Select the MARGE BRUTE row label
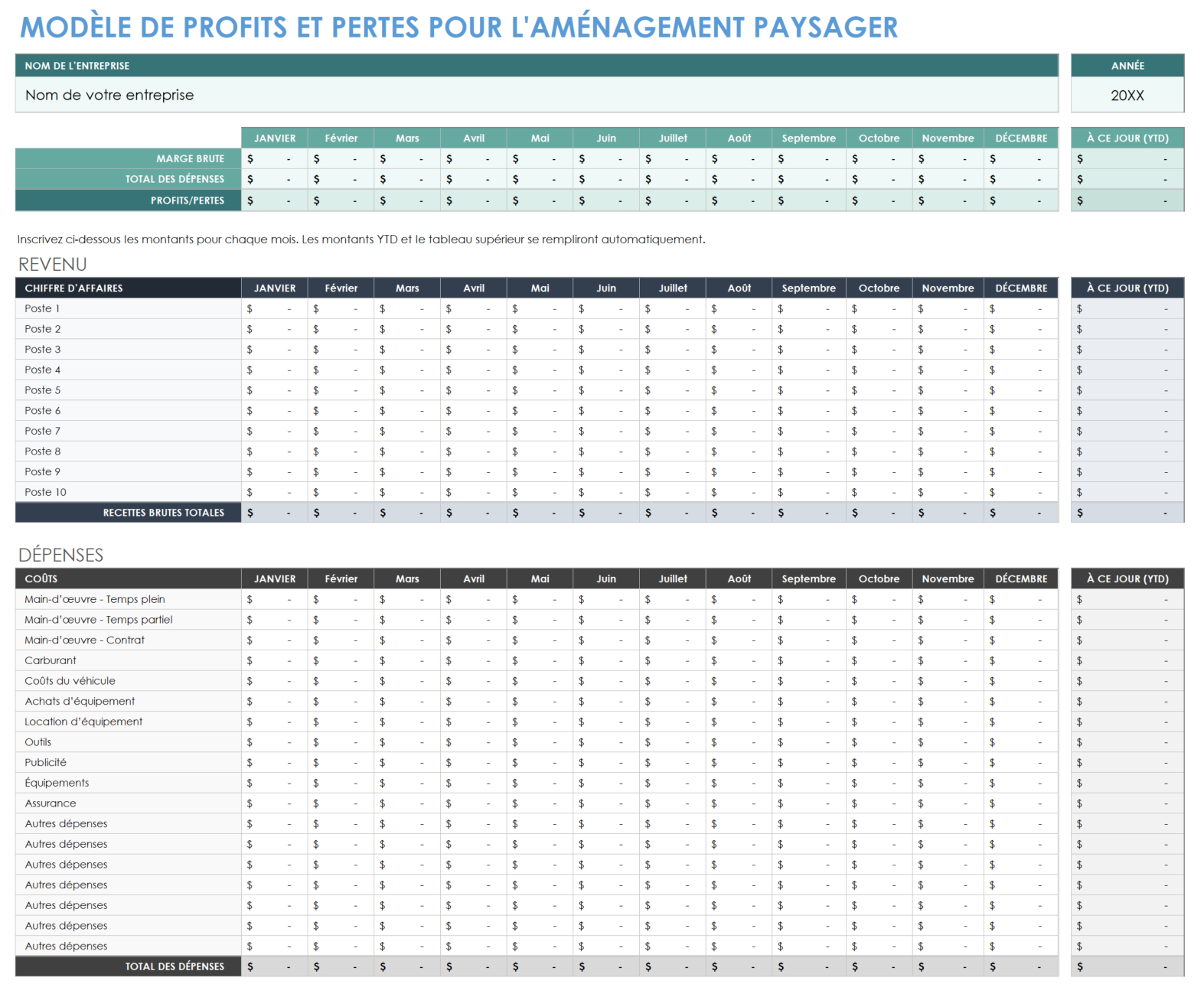This screenshot has height=984, width=1204. 190,158
